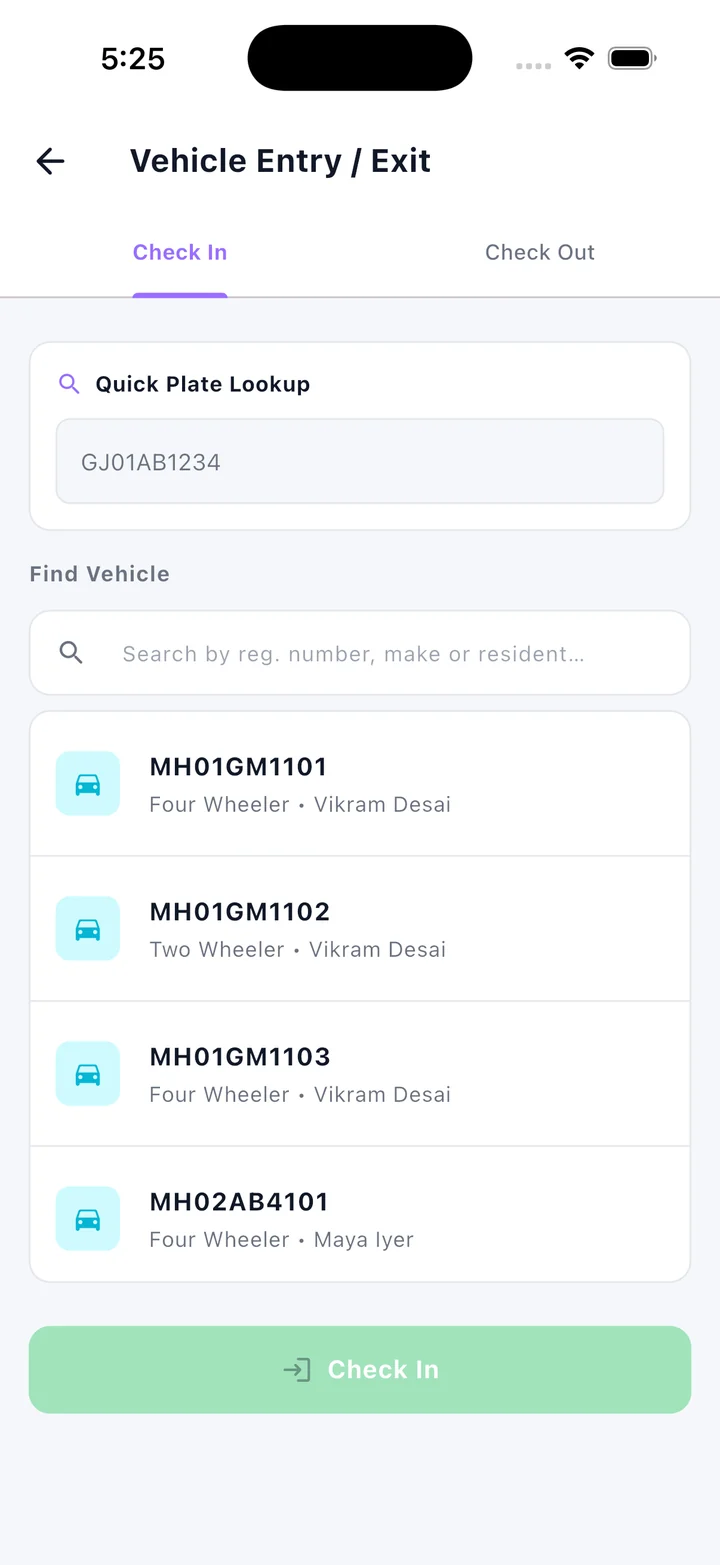720x1565 pixels.
Task: Tap the green Check In button
Action: pos(360,1370)
